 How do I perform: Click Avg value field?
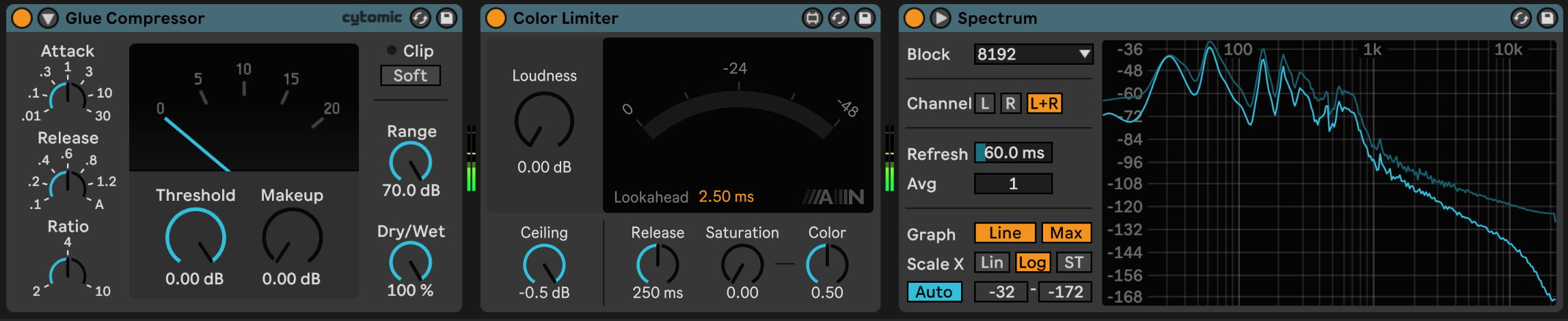(x=1014, y=184)
